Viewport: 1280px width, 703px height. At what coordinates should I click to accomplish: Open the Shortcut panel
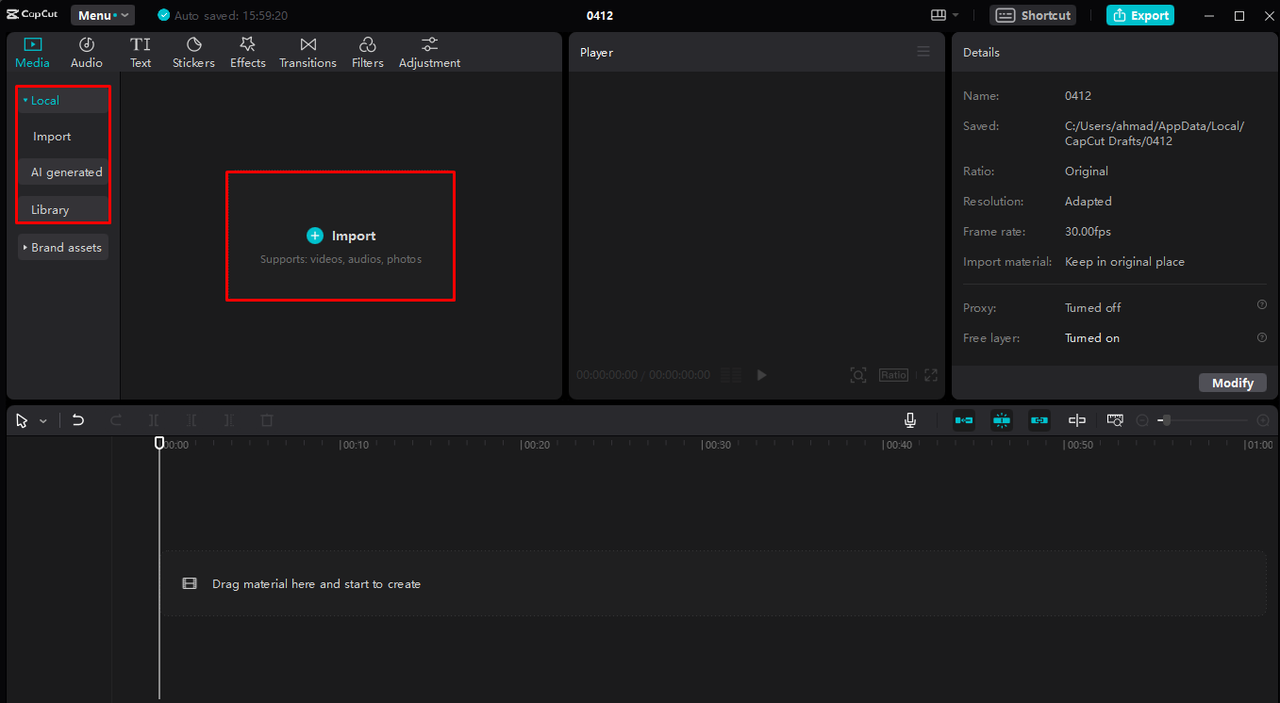click(1034, 15)
